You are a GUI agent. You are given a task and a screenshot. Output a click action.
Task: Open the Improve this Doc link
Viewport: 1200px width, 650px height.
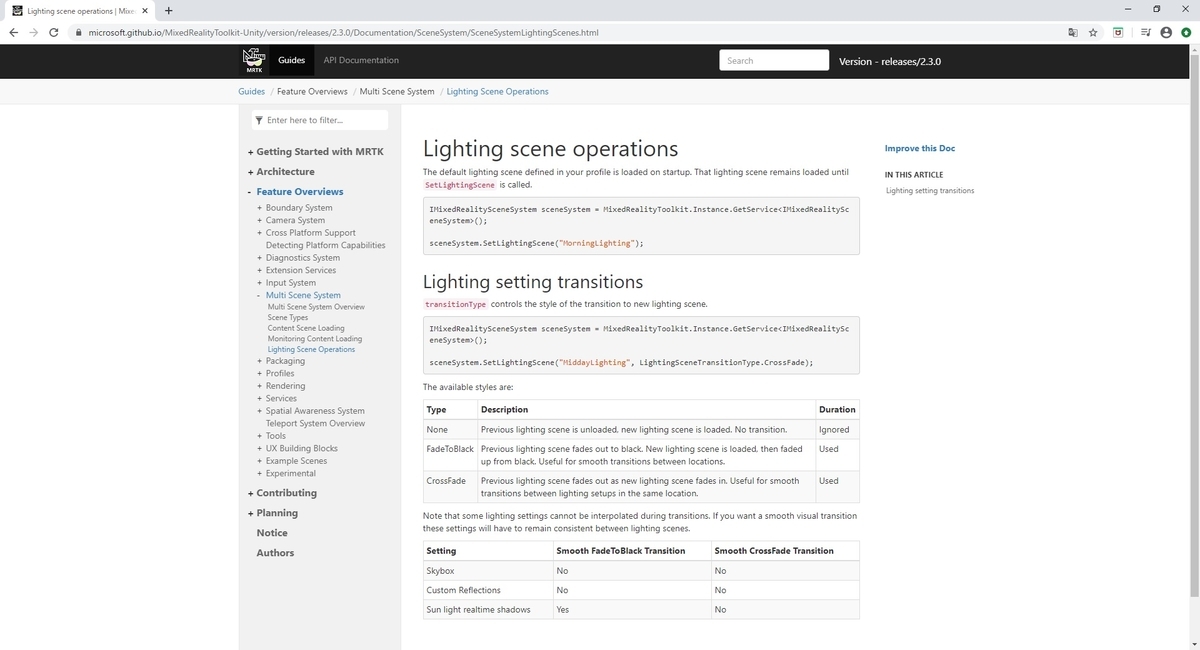pos(920,148)
